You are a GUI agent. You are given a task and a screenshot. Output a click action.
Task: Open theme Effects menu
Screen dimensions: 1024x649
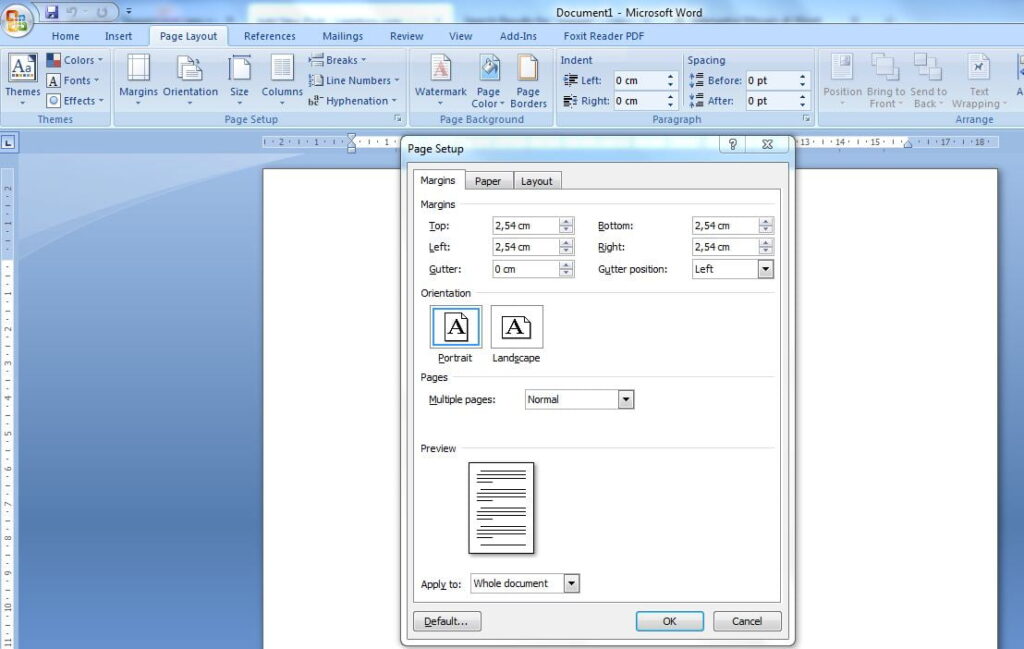75,101
